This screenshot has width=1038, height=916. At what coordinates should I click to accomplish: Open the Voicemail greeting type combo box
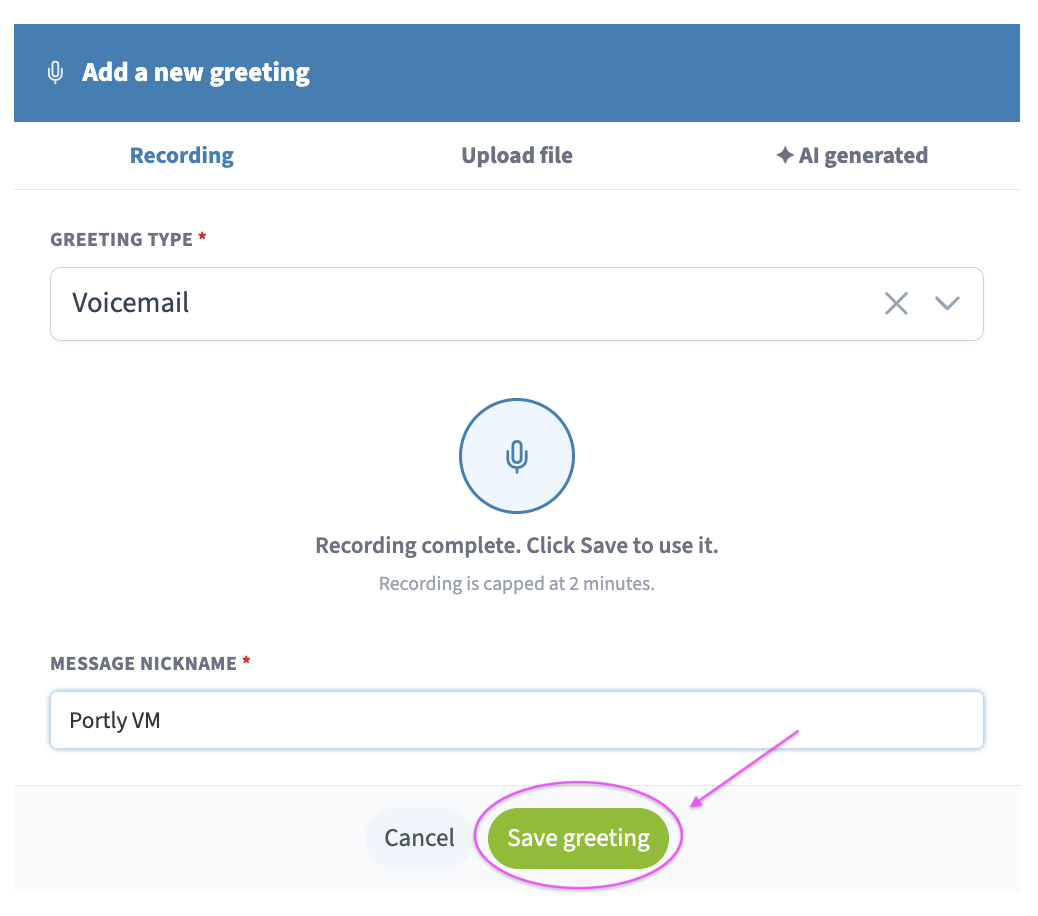coord(516,304)
